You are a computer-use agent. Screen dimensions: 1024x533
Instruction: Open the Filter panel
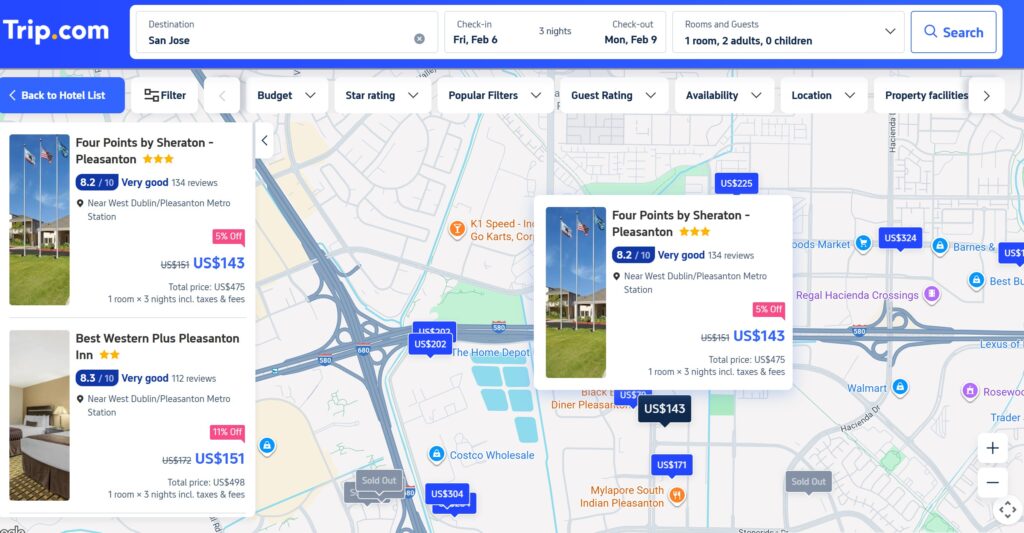[165, 95]
